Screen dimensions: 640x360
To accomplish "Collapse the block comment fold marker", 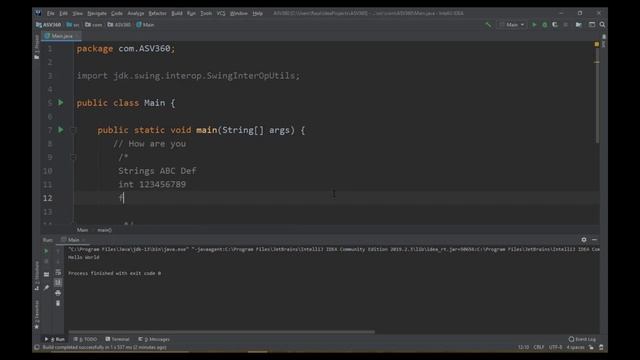I will point(74,157).
